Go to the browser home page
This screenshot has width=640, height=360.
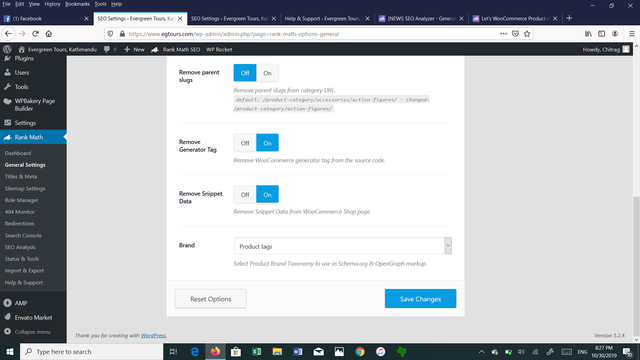[49, 34]
